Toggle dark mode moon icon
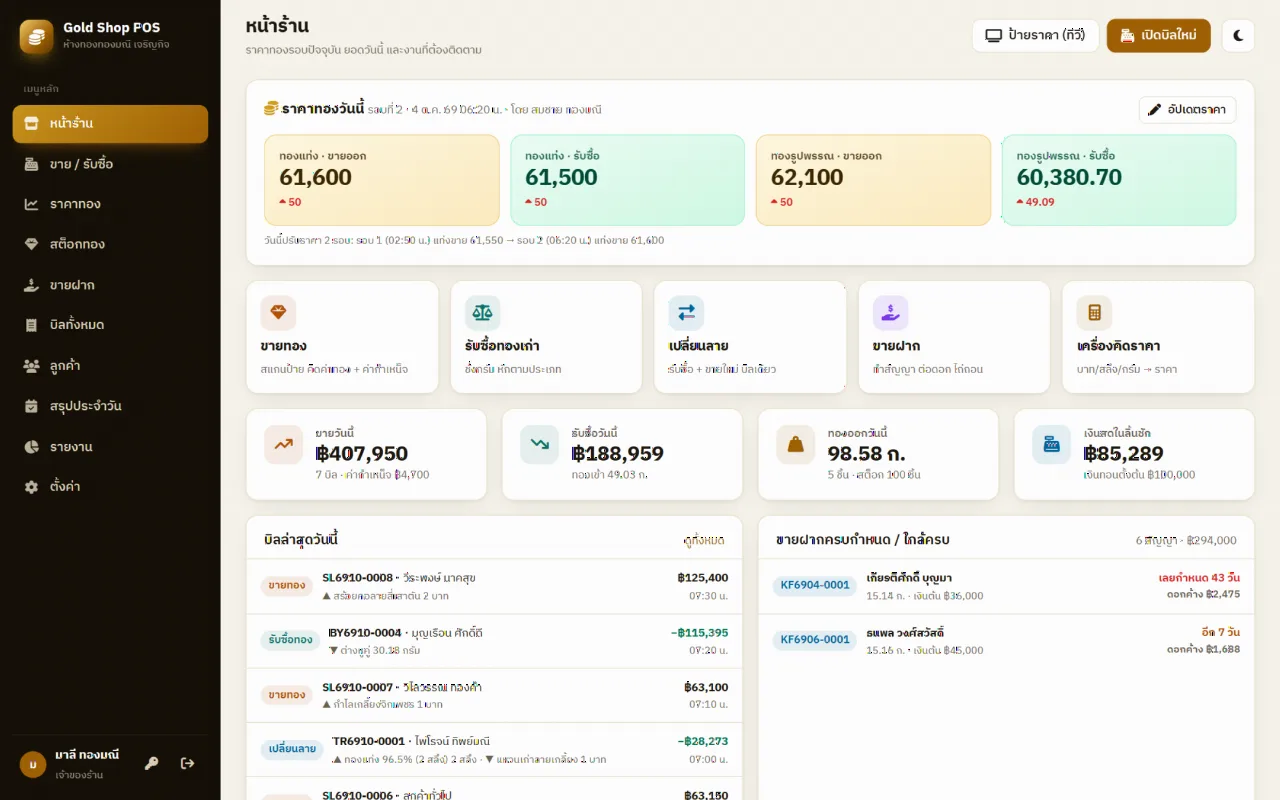Image resolution: width=1280 pixels, height=800 pixels. tap(1238, 36)
